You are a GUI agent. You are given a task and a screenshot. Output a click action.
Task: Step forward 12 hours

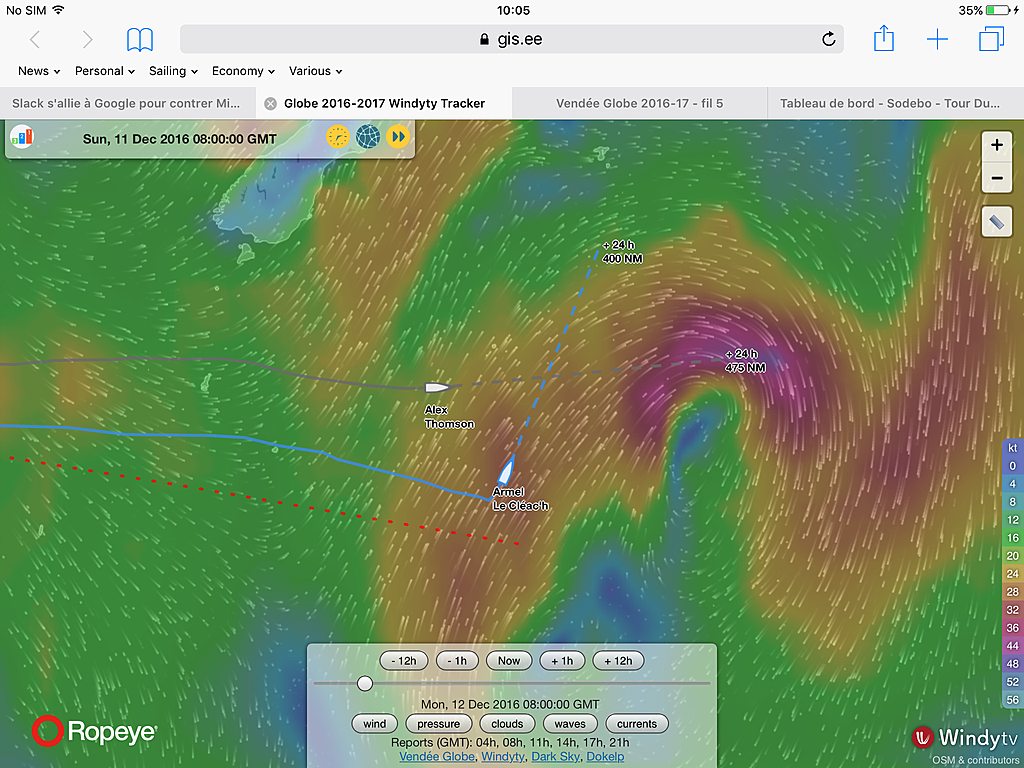point(618,661)
